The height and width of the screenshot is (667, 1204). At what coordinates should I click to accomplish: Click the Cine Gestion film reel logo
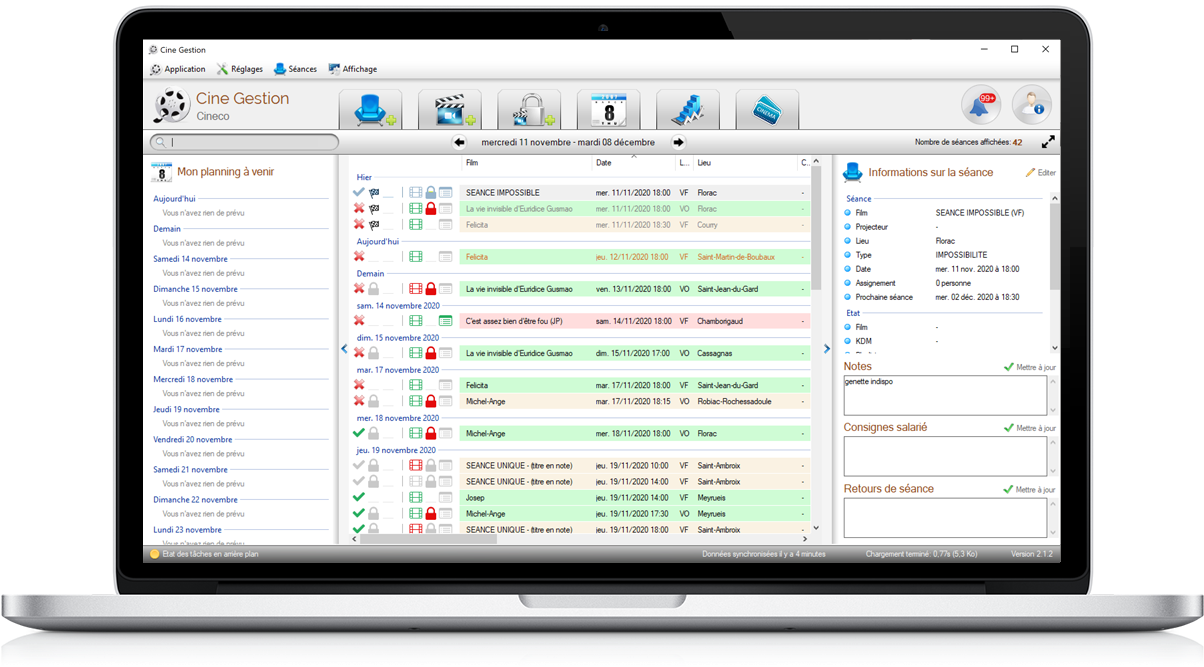[x=171, y=106]
